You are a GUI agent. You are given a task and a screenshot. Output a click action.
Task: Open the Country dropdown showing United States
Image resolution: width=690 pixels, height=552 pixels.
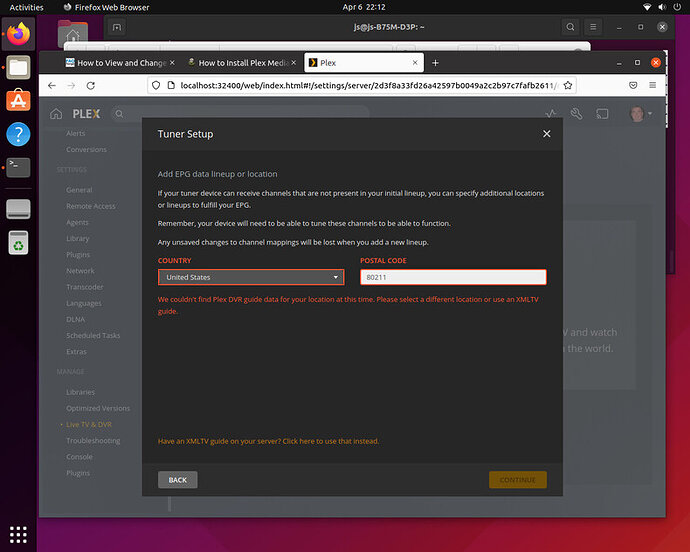click(251, 277)
